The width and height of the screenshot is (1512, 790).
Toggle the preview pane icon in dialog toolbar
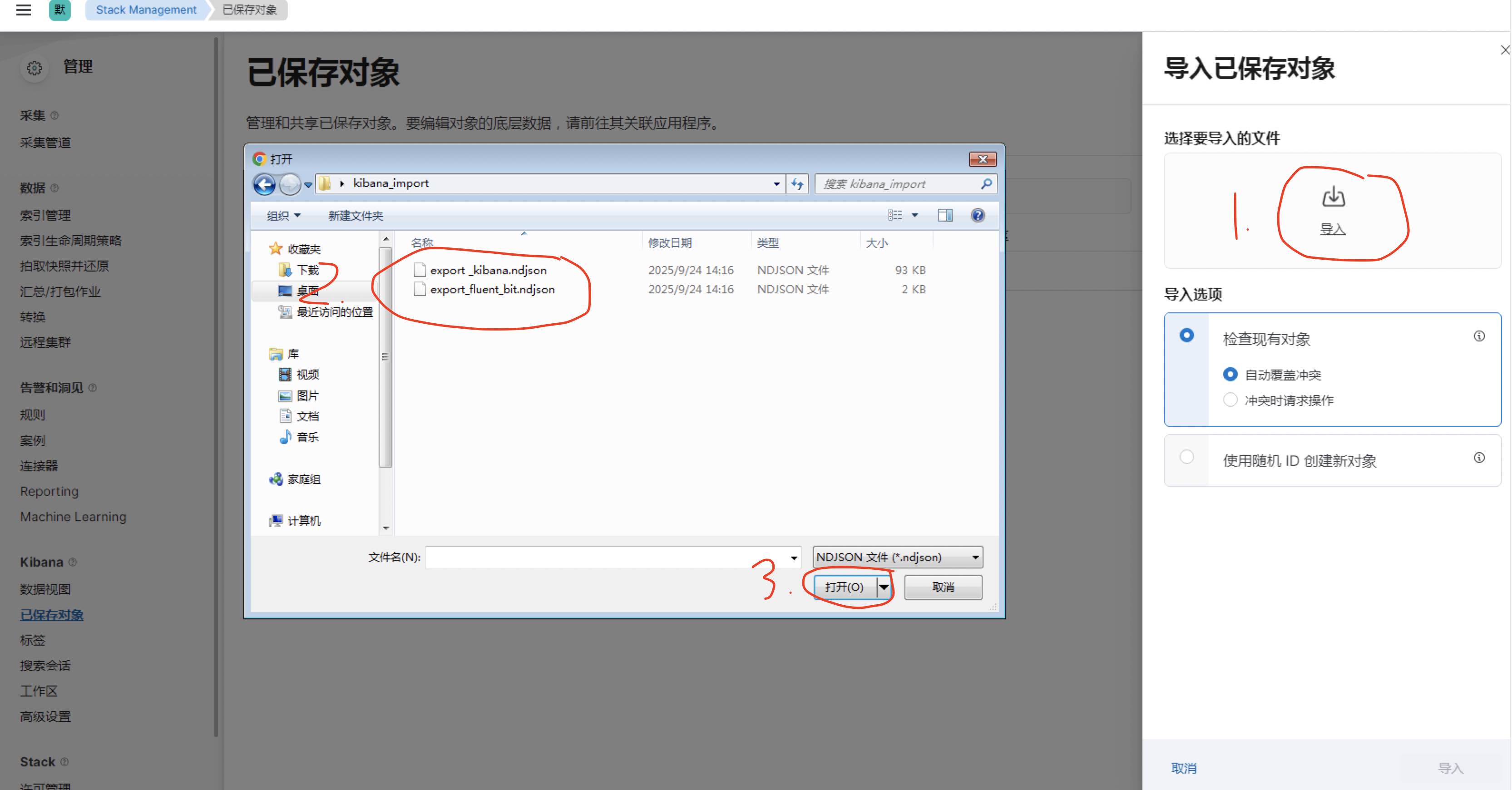[945, 215]
